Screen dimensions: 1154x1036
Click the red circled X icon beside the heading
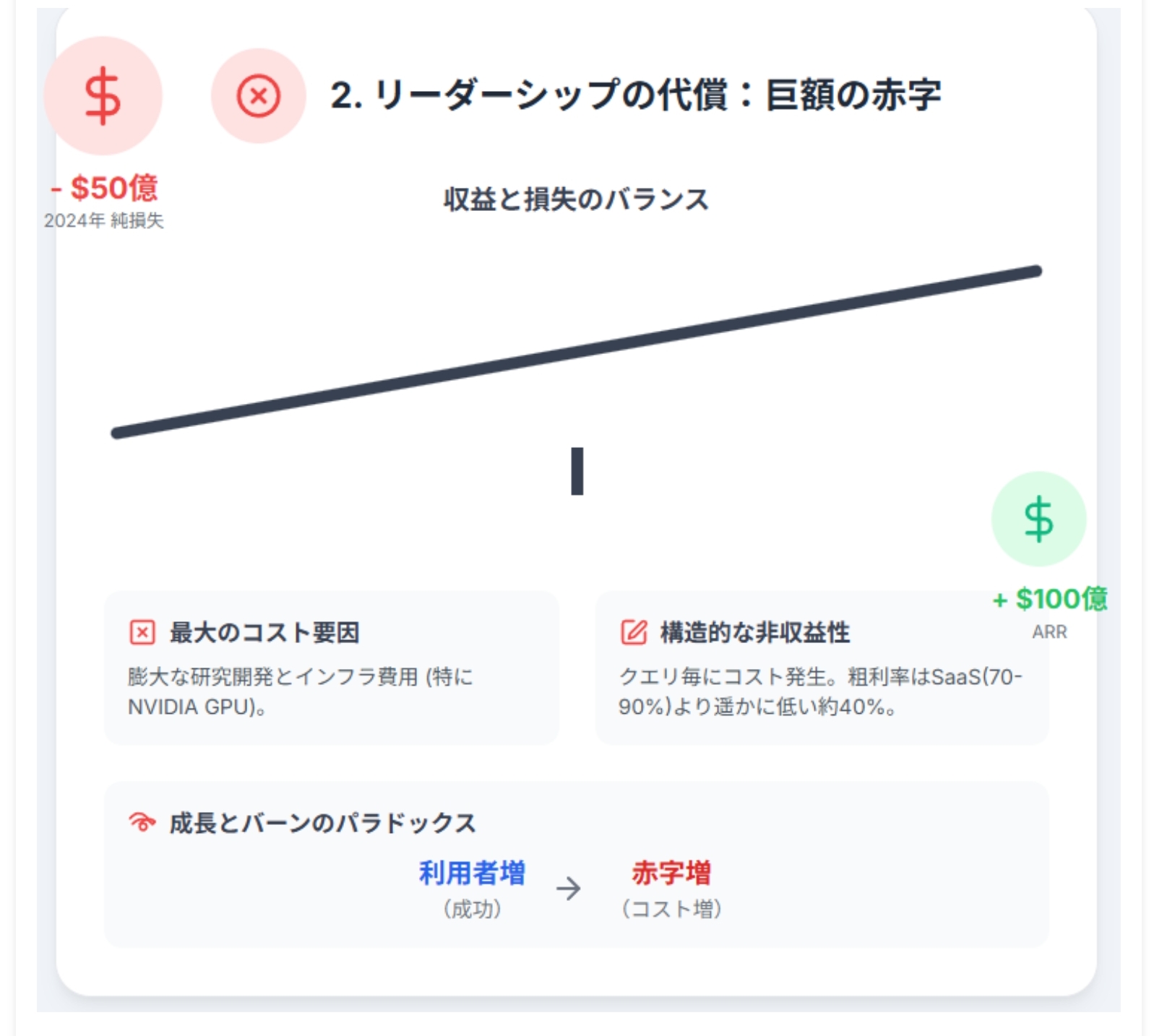(x=258, y=96)
